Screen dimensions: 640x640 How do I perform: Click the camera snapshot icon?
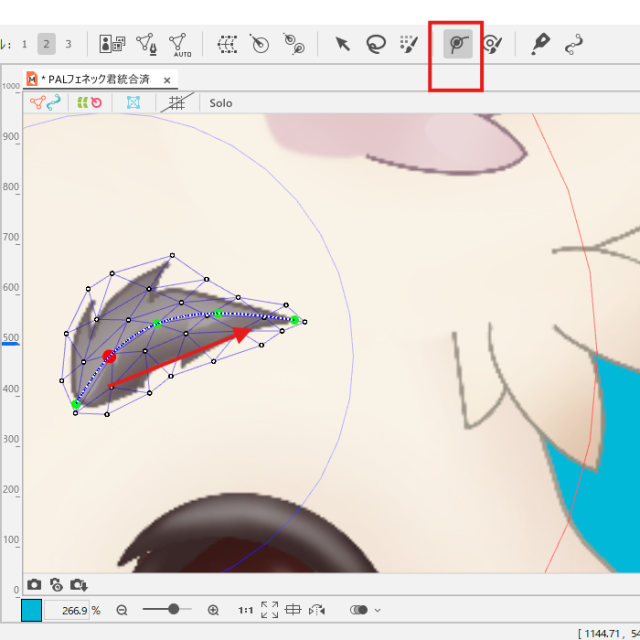[35, 584]
